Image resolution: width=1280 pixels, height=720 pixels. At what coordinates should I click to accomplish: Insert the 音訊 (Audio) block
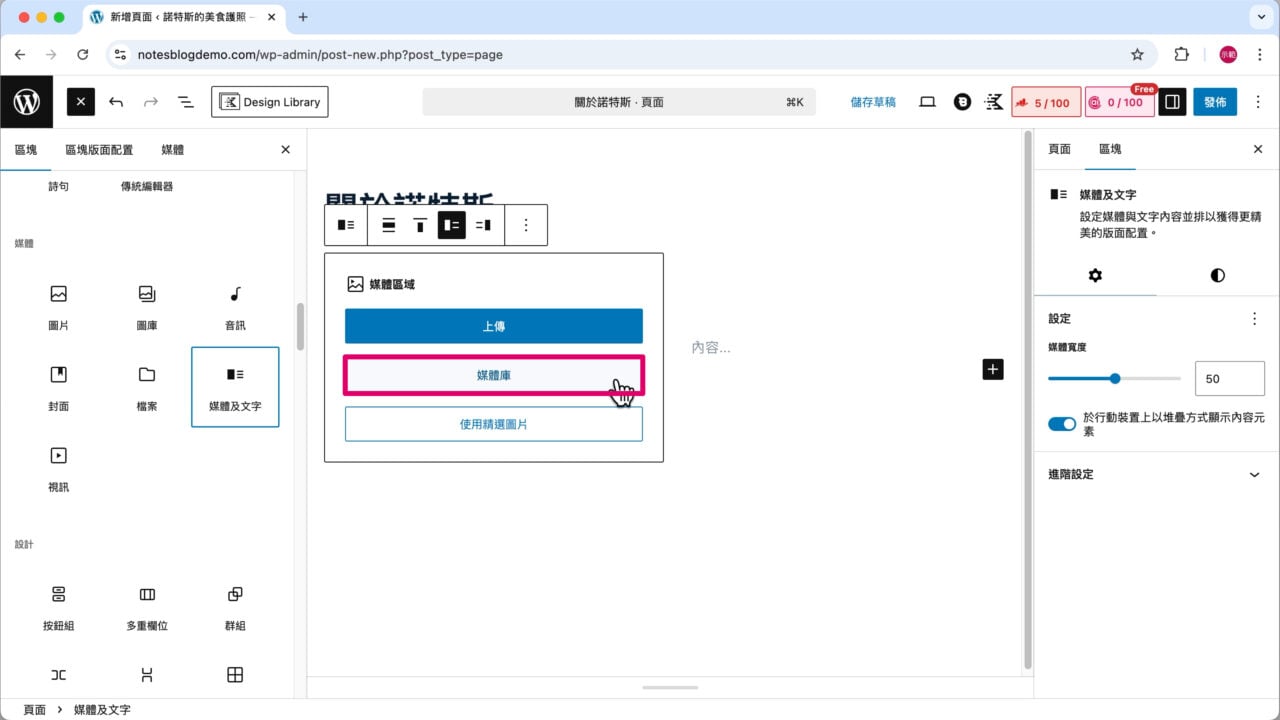tap(235, 305)
